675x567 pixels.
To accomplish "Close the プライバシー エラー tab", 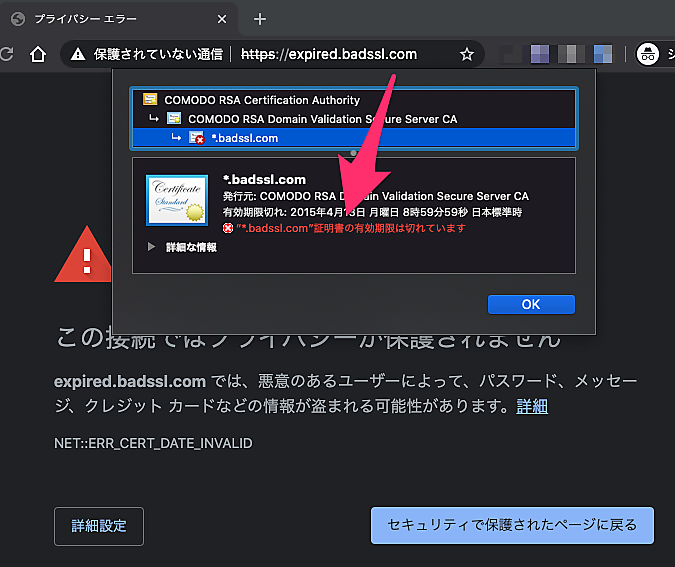I will (222, 19).
